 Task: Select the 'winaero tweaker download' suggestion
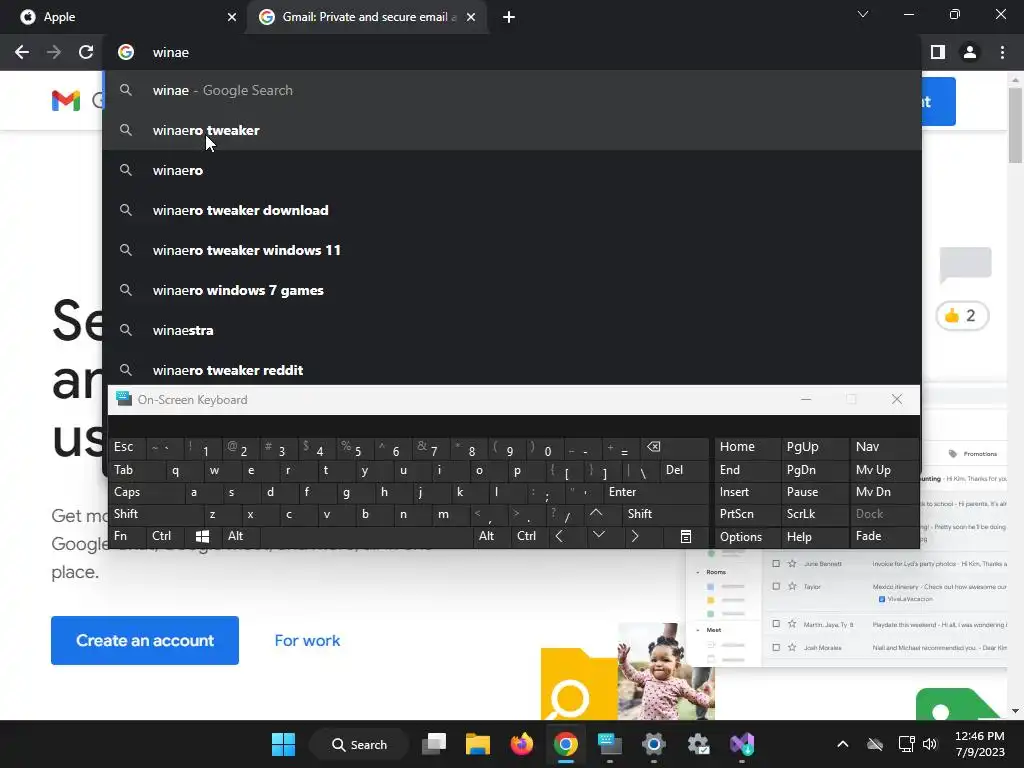[512, 210]
